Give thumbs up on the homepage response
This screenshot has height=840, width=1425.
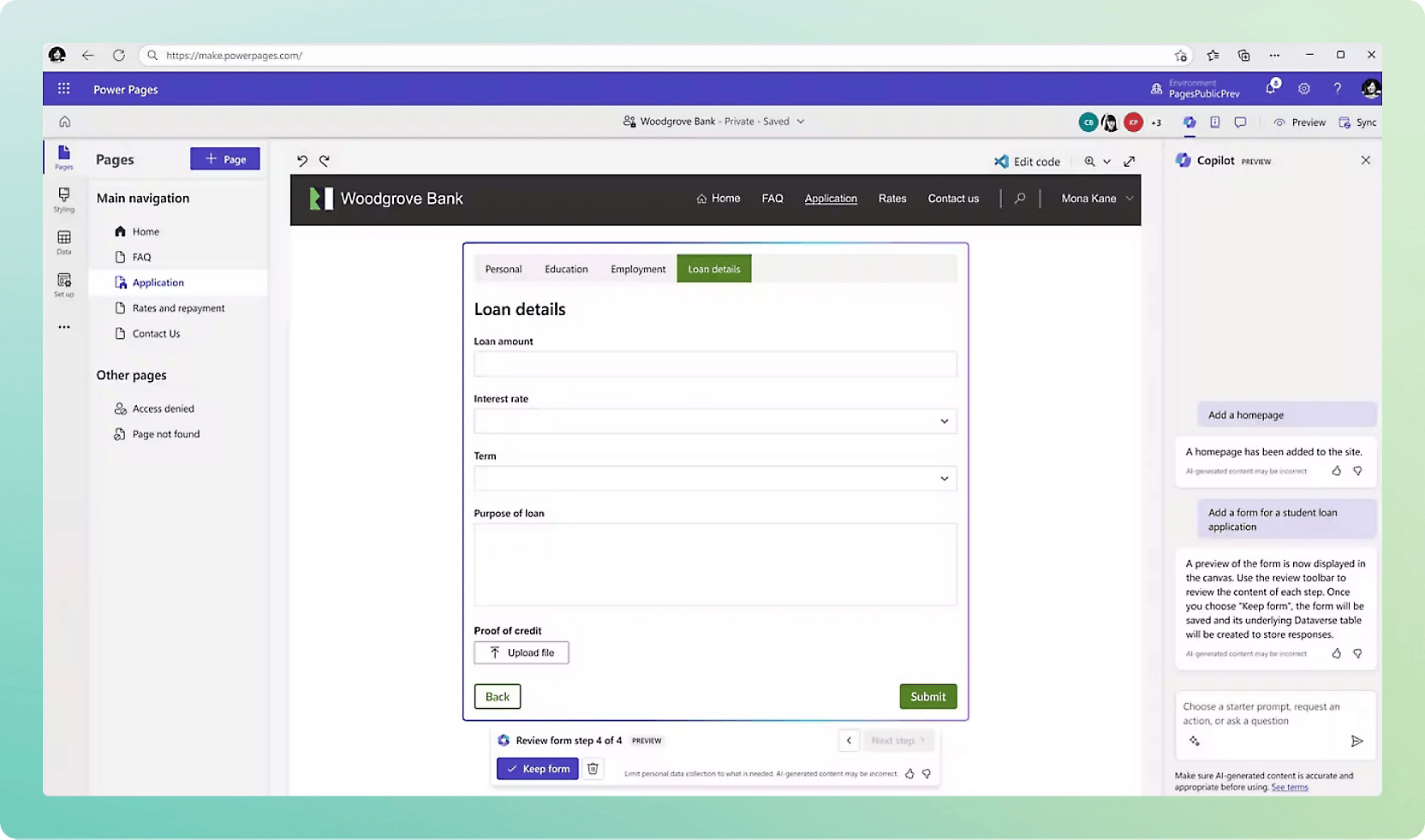[x=1337, y=471]
